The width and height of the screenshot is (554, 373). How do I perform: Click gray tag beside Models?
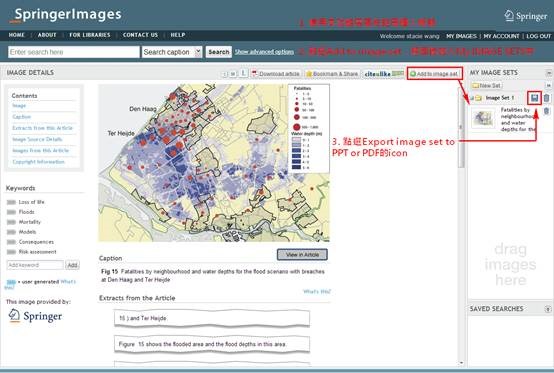11,232
